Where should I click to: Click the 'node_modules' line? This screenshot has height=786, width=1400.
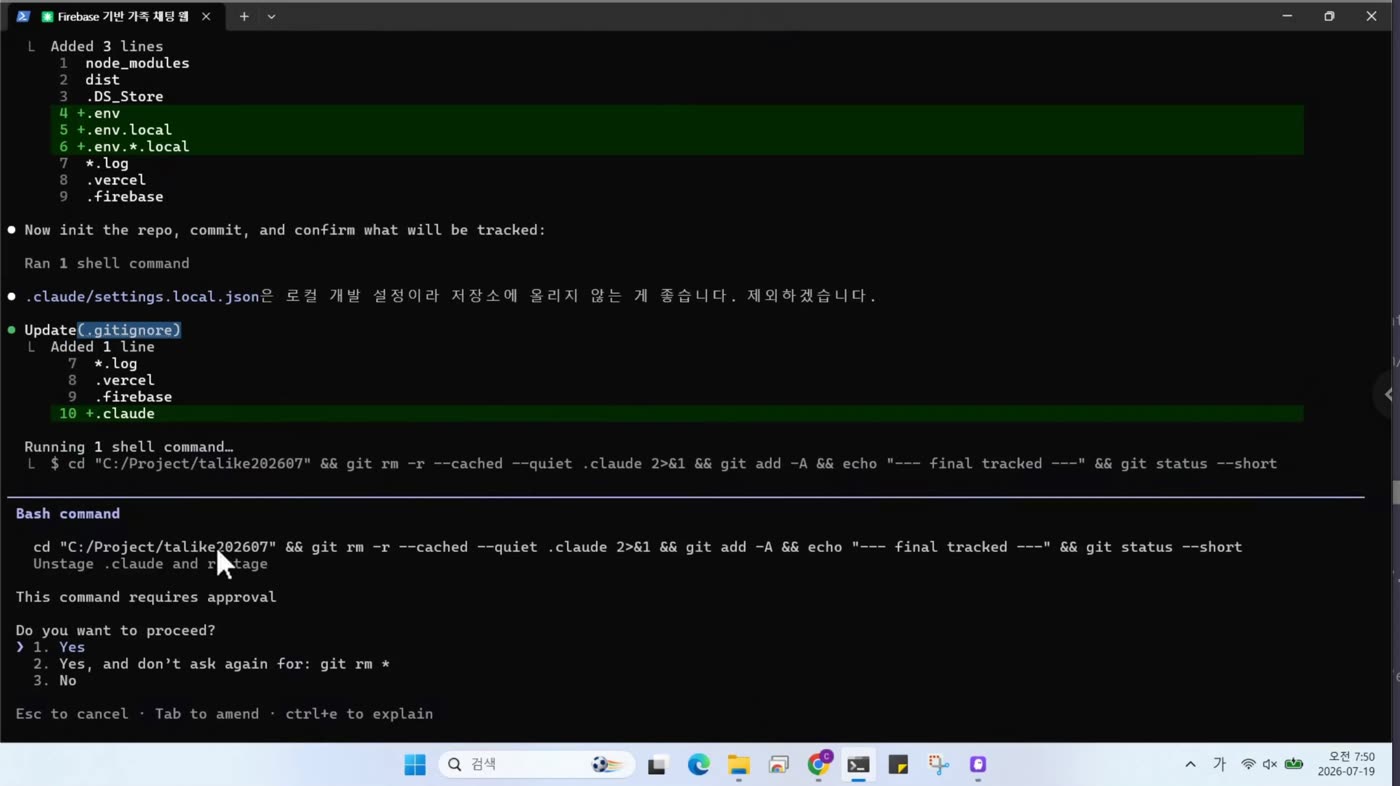[x=137, y=63]
